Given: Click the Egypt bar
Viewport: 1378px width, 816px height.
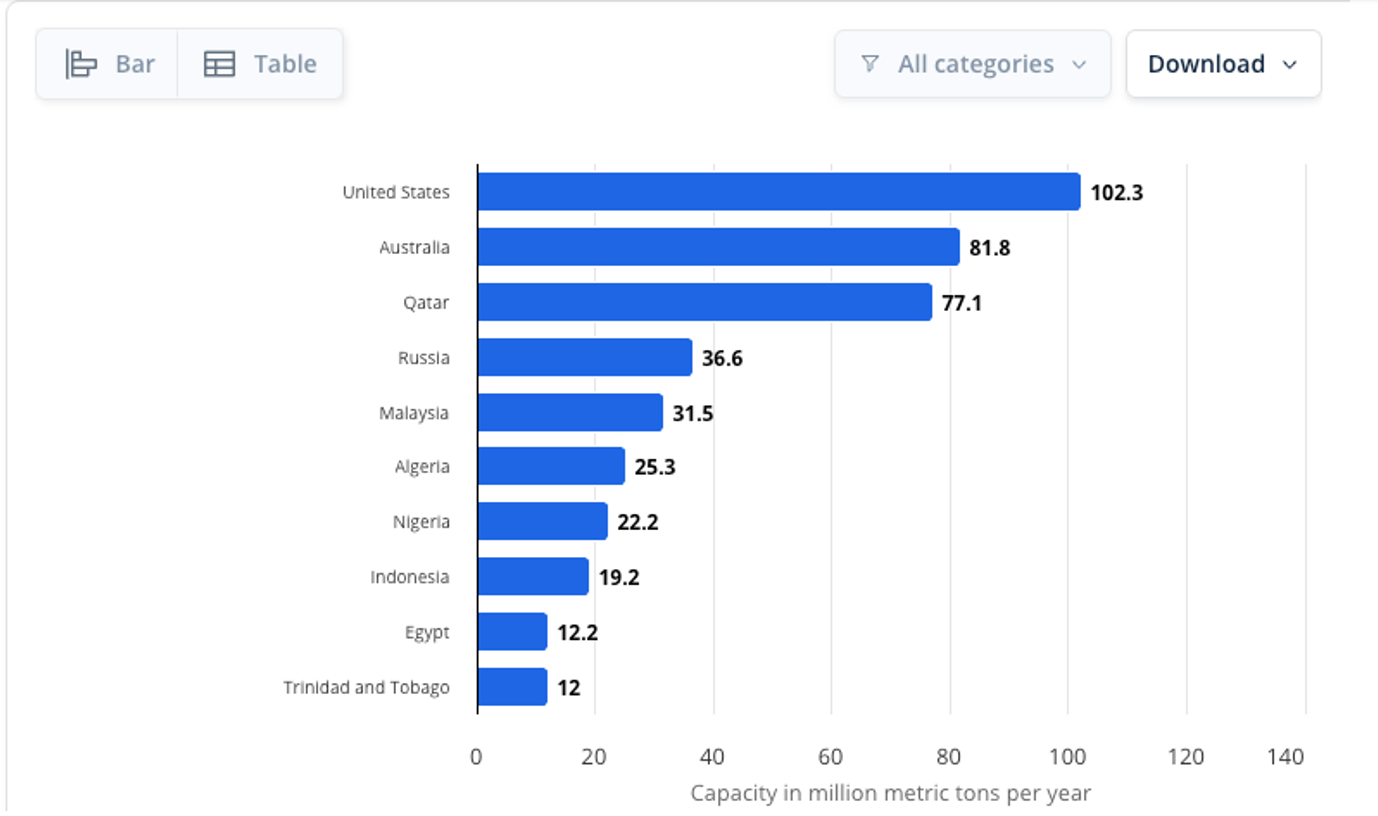Looking at the screenshot, I should tap(513, 632).
